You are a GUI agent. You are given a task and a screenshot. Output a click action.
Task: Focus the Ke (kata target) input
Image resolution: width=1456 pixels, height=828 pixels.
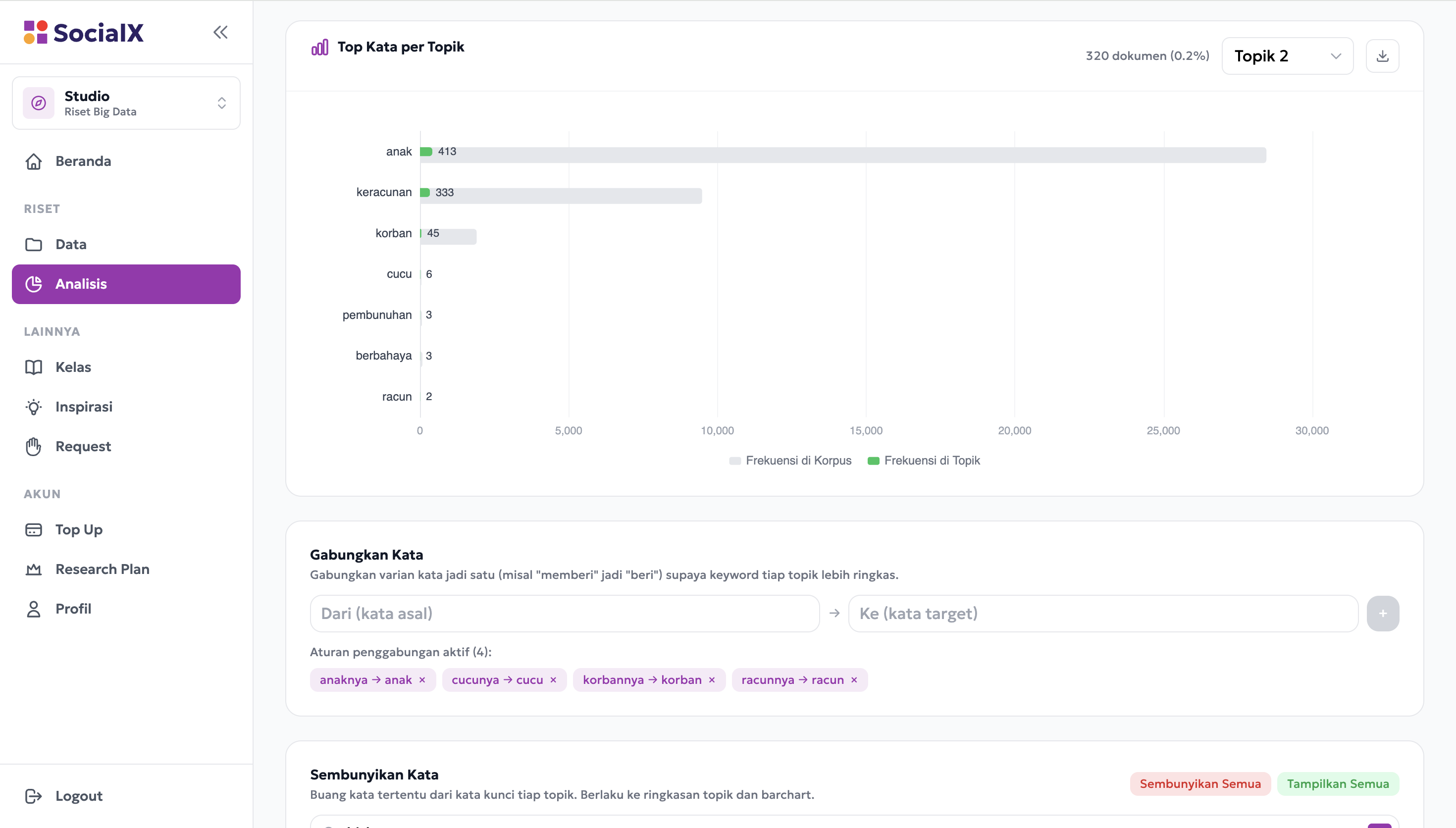click(1103, 614)
